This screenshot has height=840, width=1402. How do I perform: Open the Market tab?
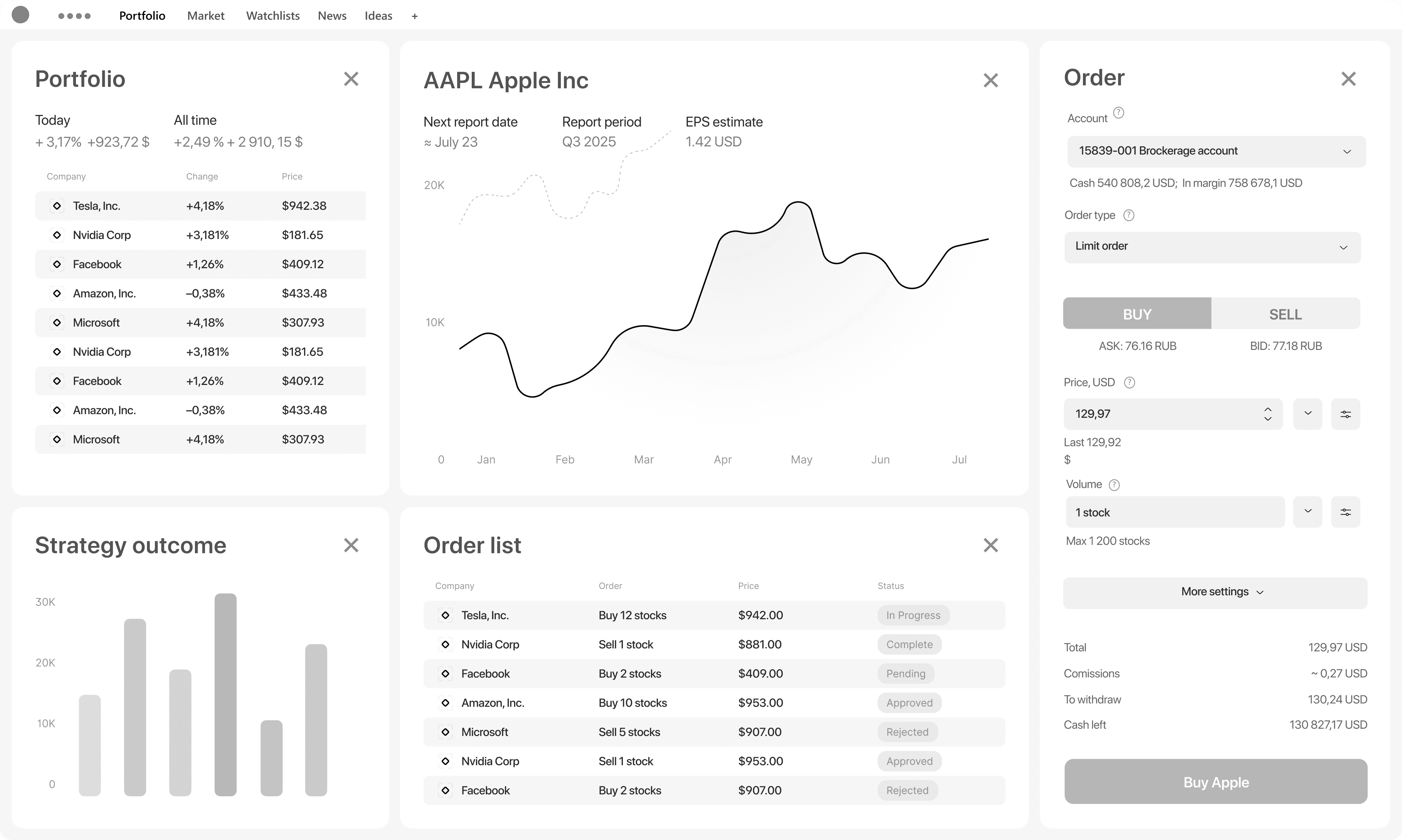click(x=206, y=16)
